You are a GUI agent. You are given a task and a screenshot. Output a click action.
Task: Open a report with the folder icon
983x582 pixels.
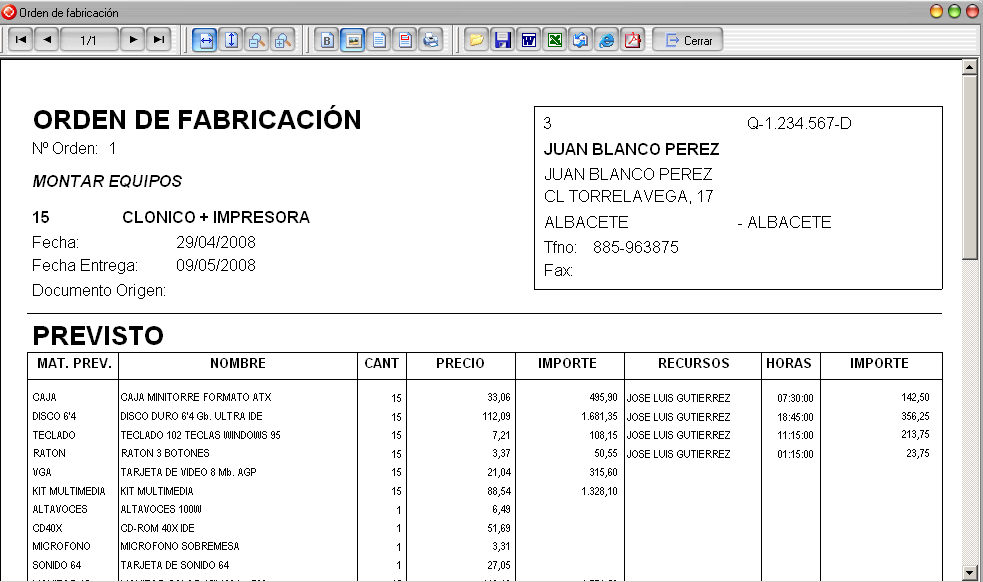477,41
